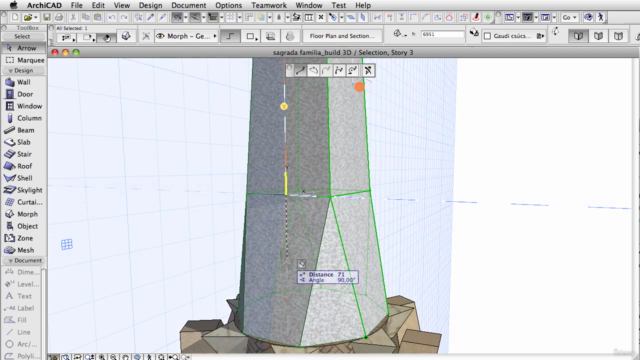Select the Slab tool
This screenshot has height=360, width=640.
click(23, 142)
